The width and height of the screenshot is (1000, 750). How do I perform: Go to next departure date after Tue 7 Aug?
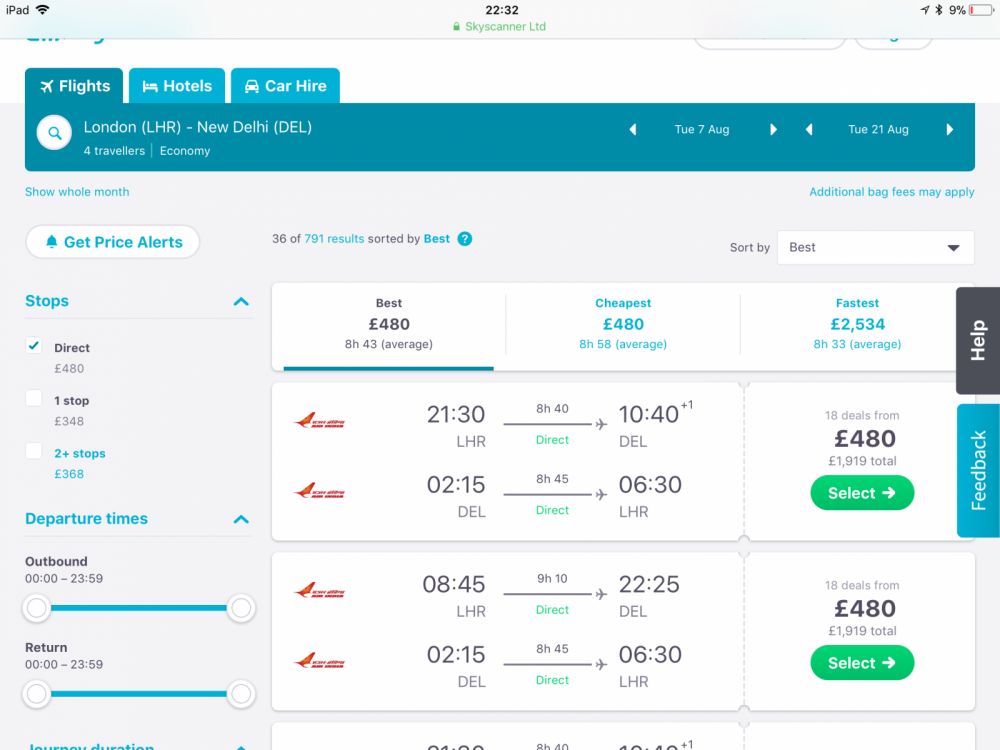coord(773,129)
